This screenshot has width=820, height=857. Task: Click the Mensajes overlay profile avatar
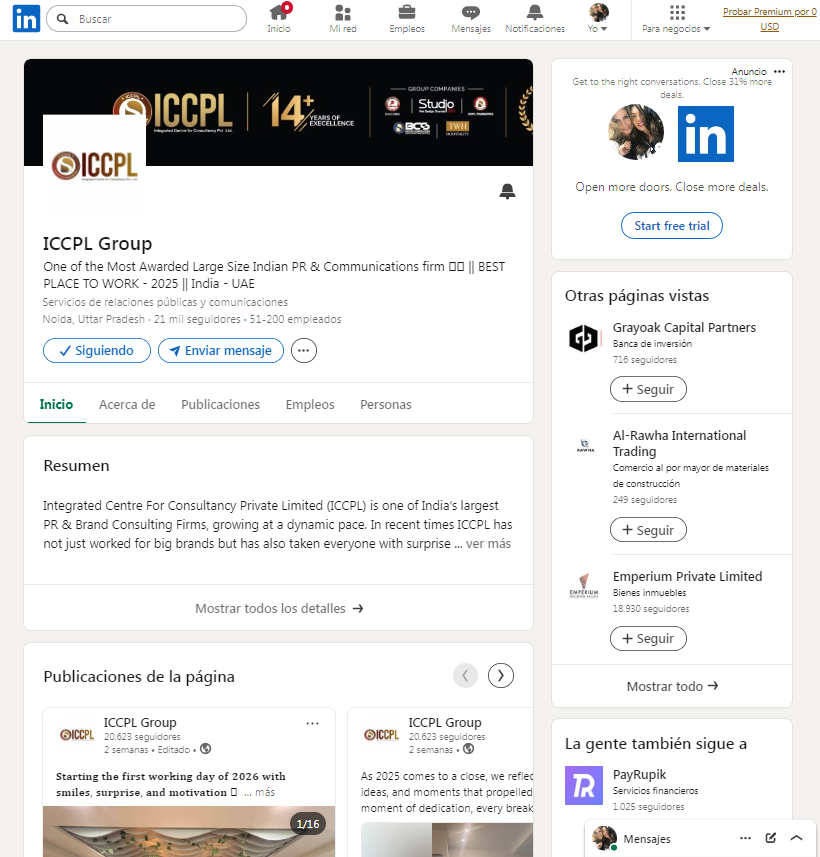coord(604,838)
